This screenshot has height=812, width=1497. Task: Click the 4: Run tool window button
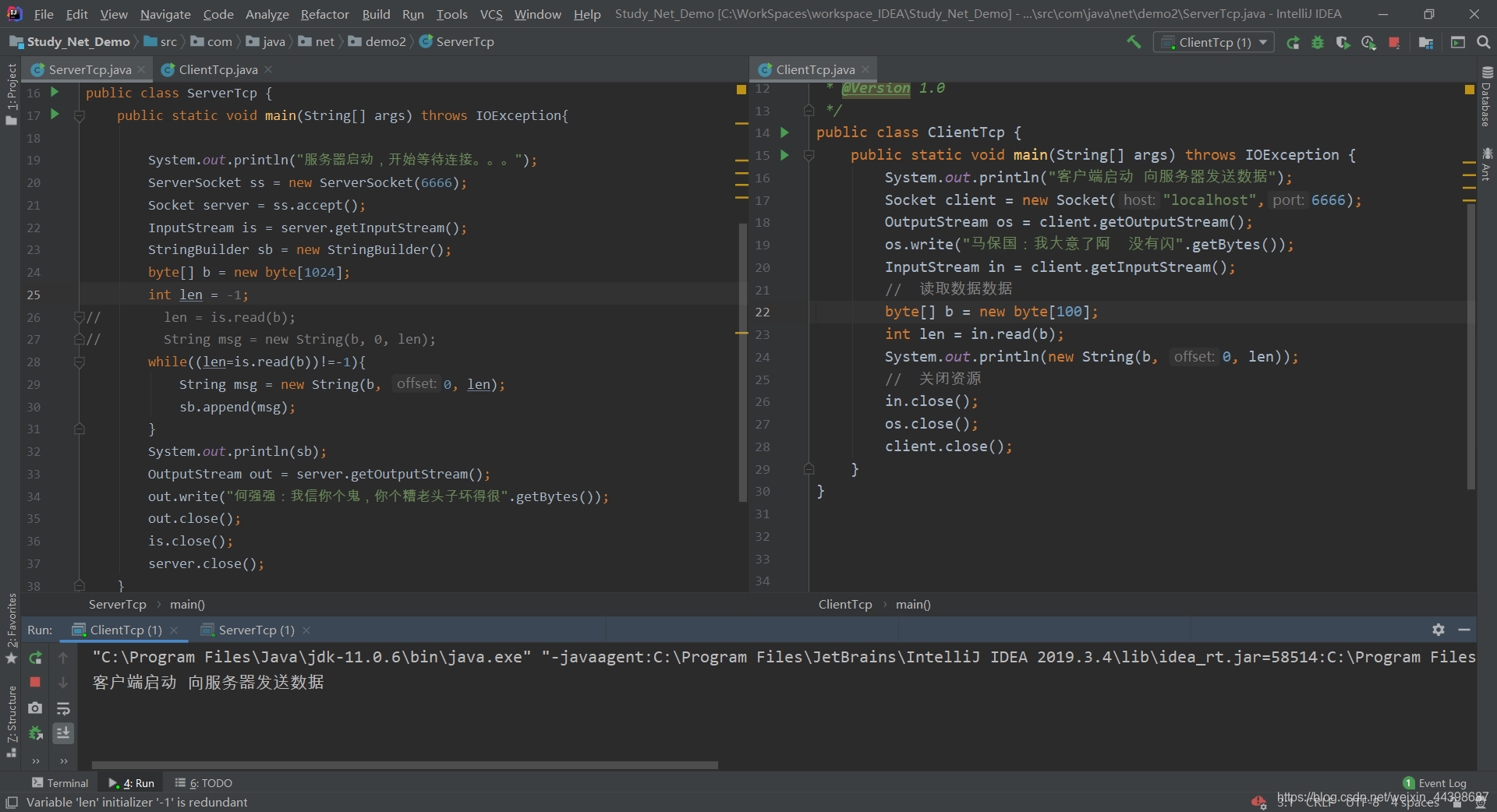coord(131,783)
